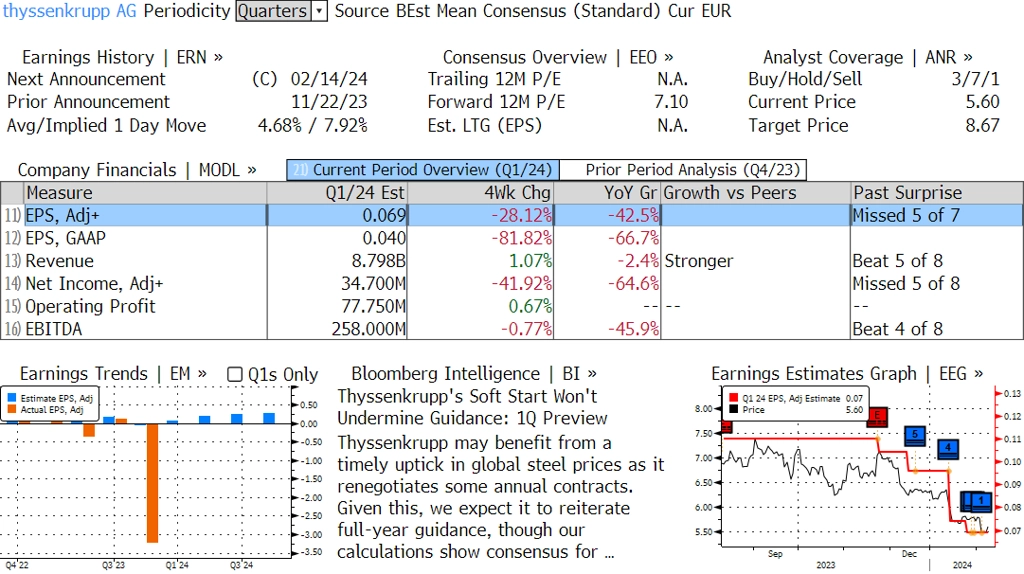Click the Beat 5 of 8 surprise cell

pyautogui.click(x=937, y=261)
